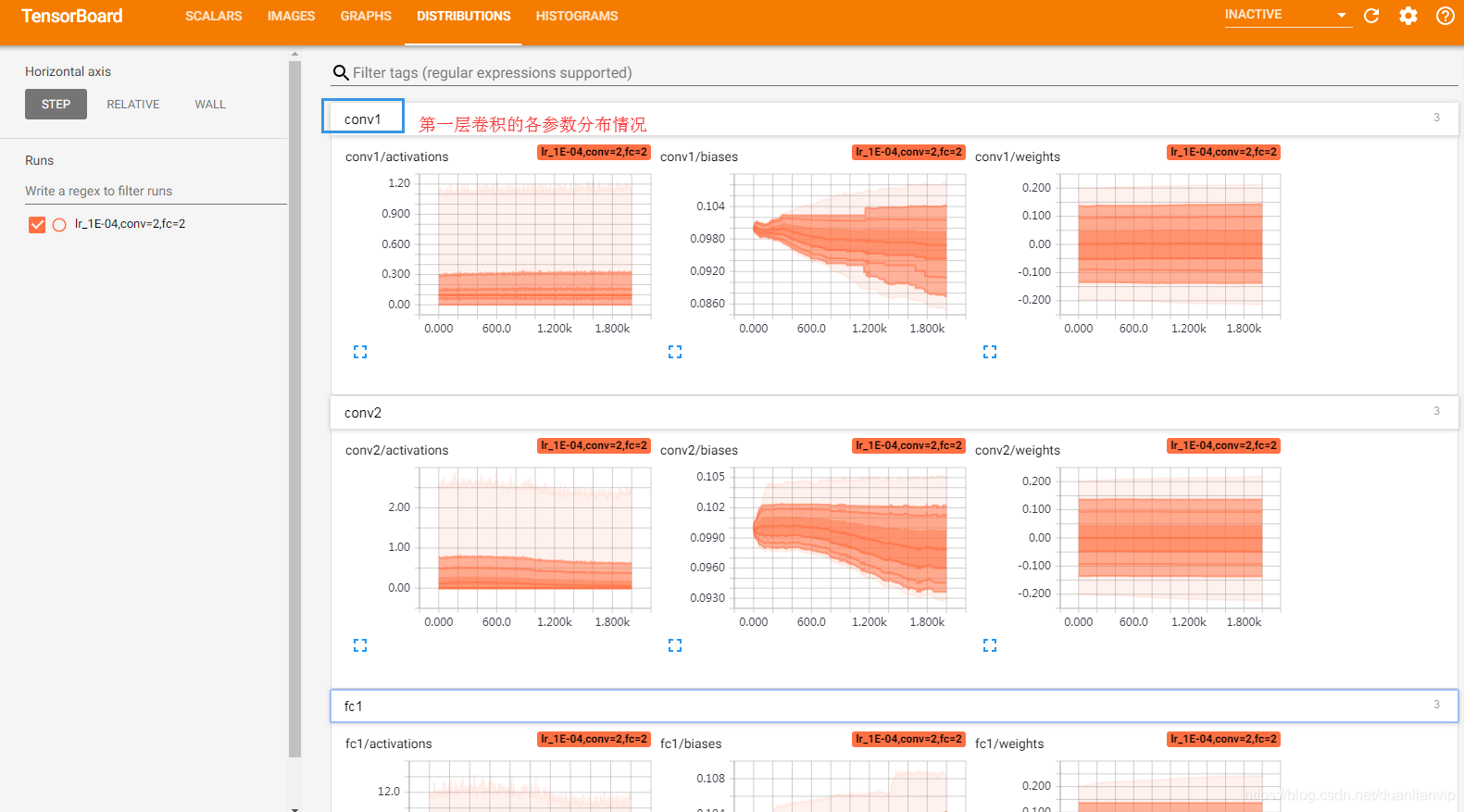
Task: Click the conv1/activations chart title
Action: [x=396, y=157]
